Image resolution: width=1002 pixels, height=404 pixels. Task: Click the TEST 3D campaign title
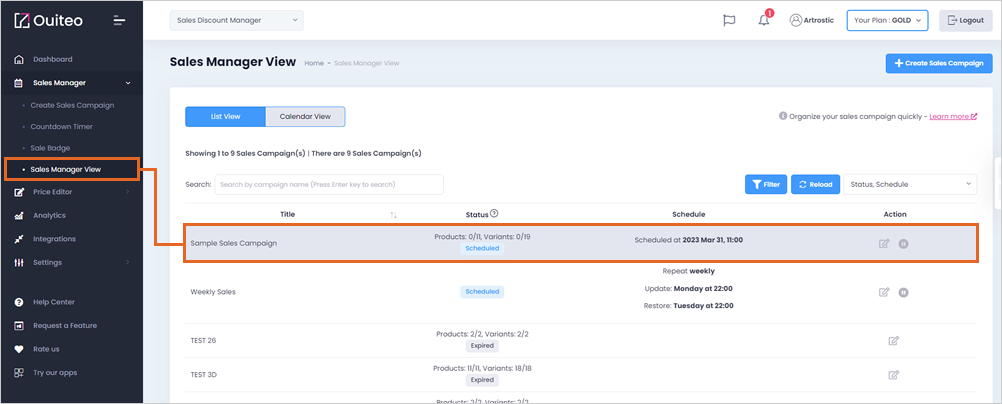[x=203, y=375]
